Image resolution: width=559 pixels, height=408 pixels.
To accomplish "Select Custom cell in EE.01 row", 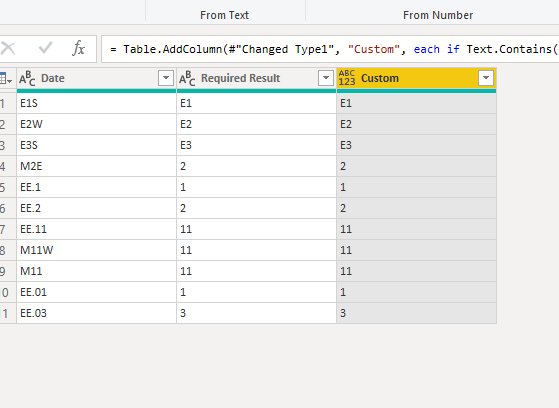I will click(416, 292).
